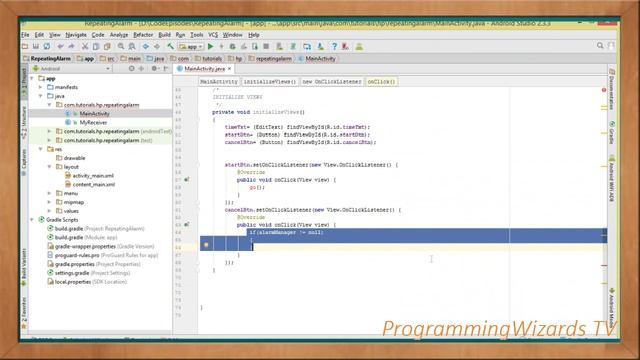Collapse the res folder
Viewport: 640px width, 360px height.
(x=41, y=149)
